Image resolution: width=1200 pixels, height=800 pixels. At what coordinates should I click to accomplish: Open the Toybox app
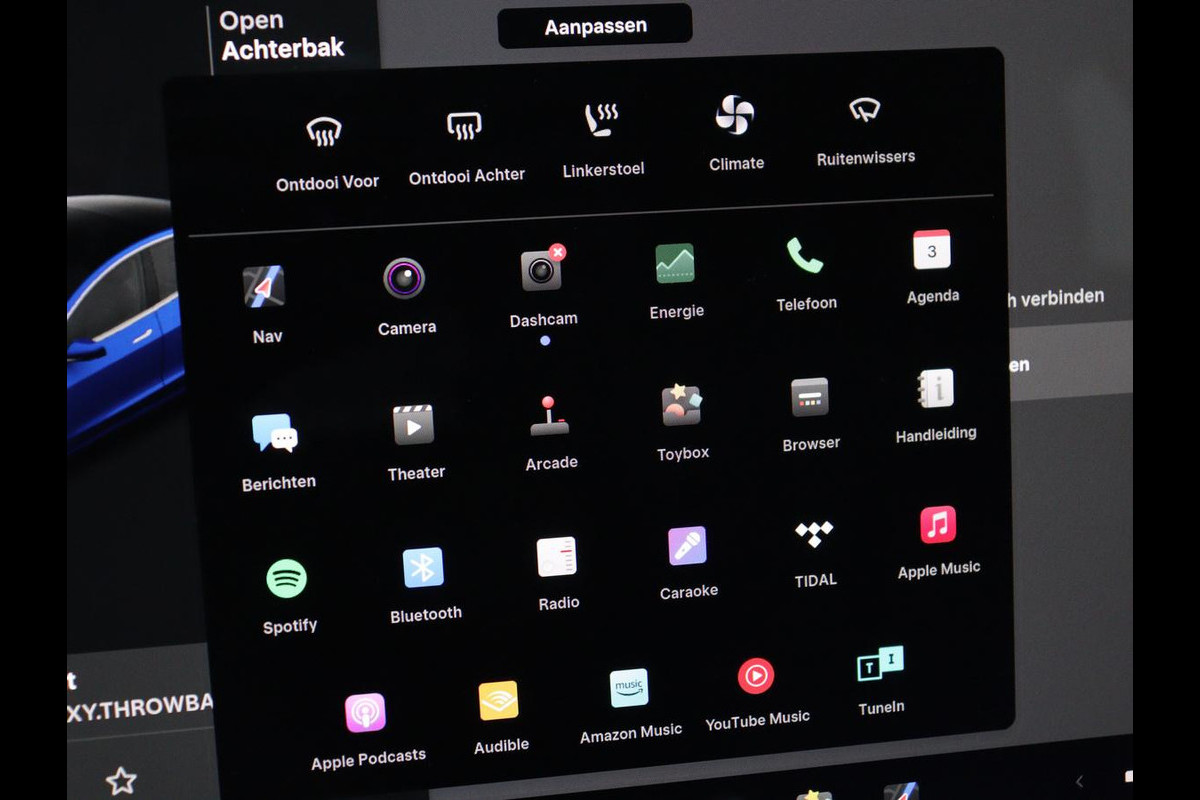[682, 405]
